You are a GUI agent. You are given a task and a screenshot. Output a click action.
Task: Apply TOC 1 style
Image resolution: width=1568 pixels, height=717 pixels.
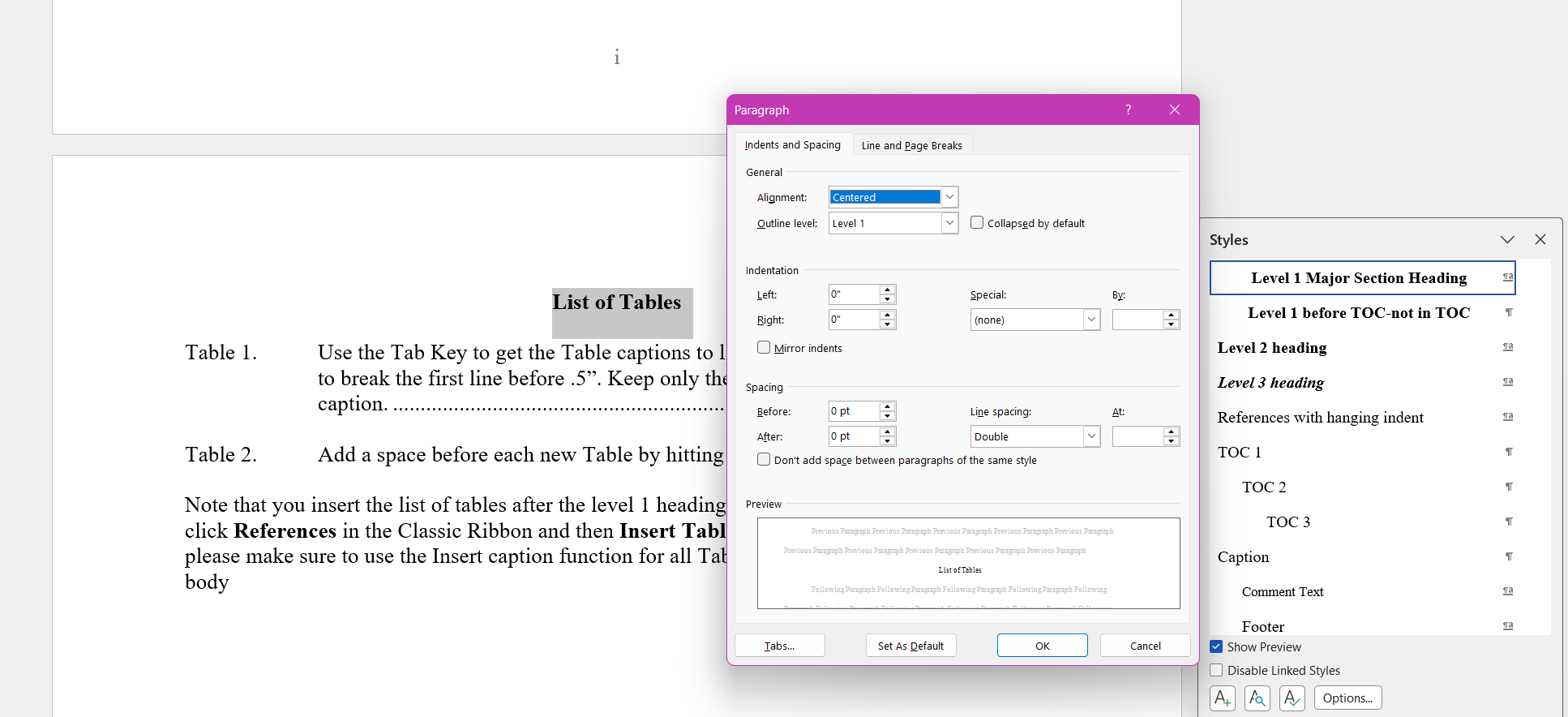1362,452
